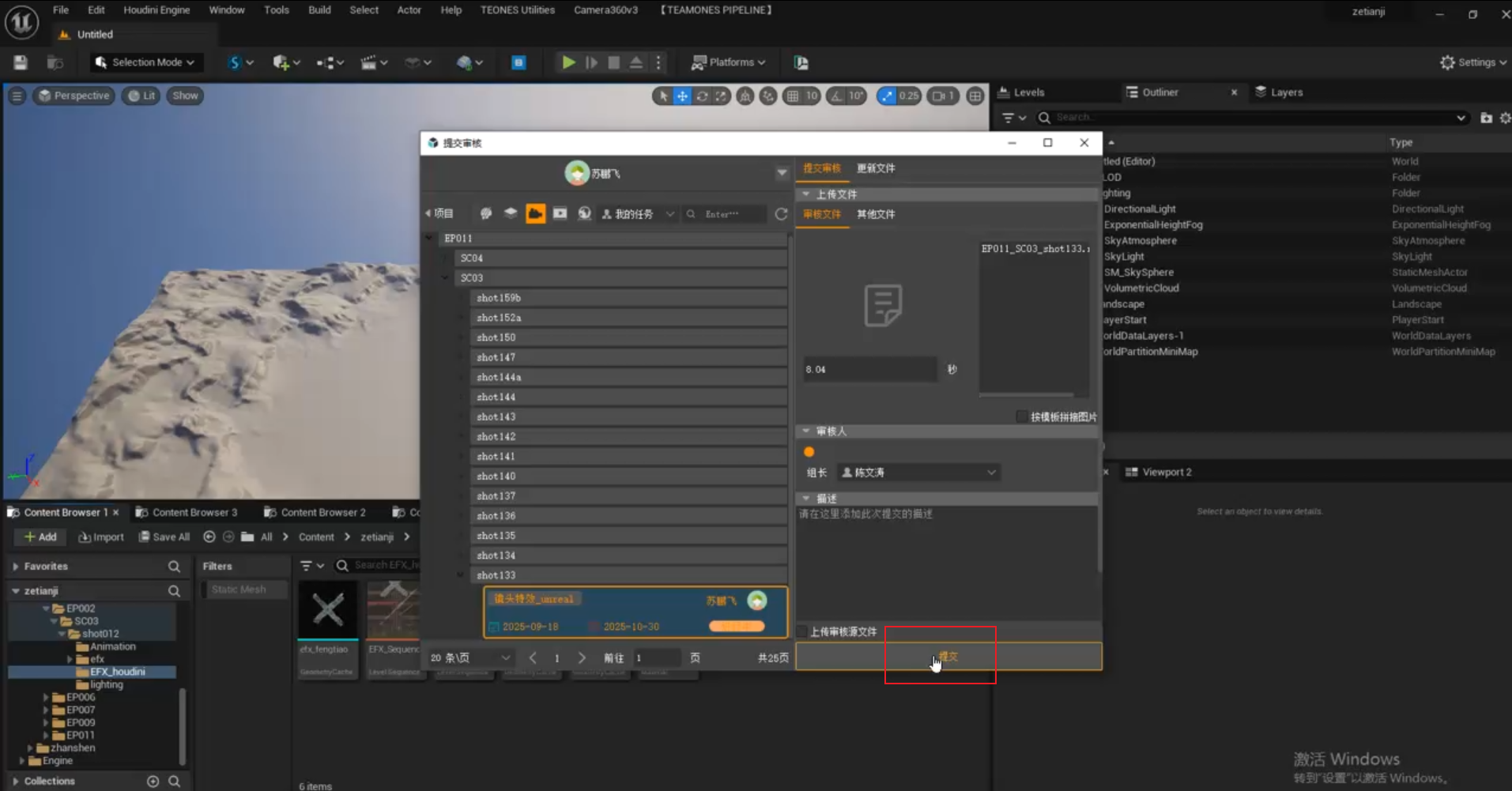Open the Houdini Engine menu
The image size is (1512, 791).
[x=156, y=10]
